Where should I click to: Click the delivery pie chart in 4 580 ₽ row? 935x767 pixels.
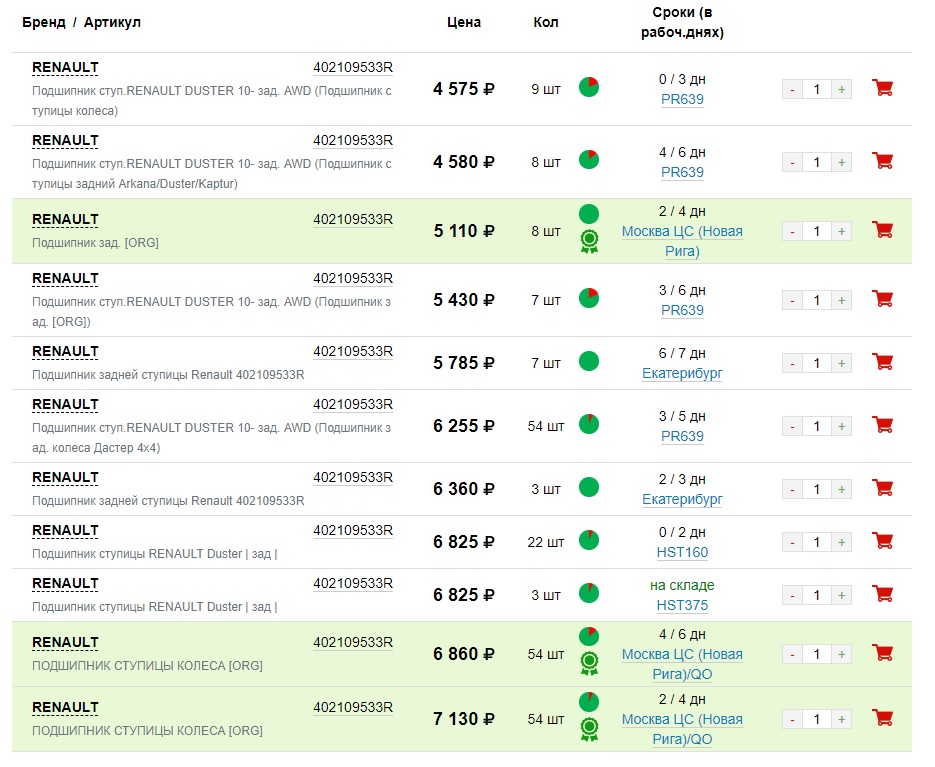click(x=589, y=160)
